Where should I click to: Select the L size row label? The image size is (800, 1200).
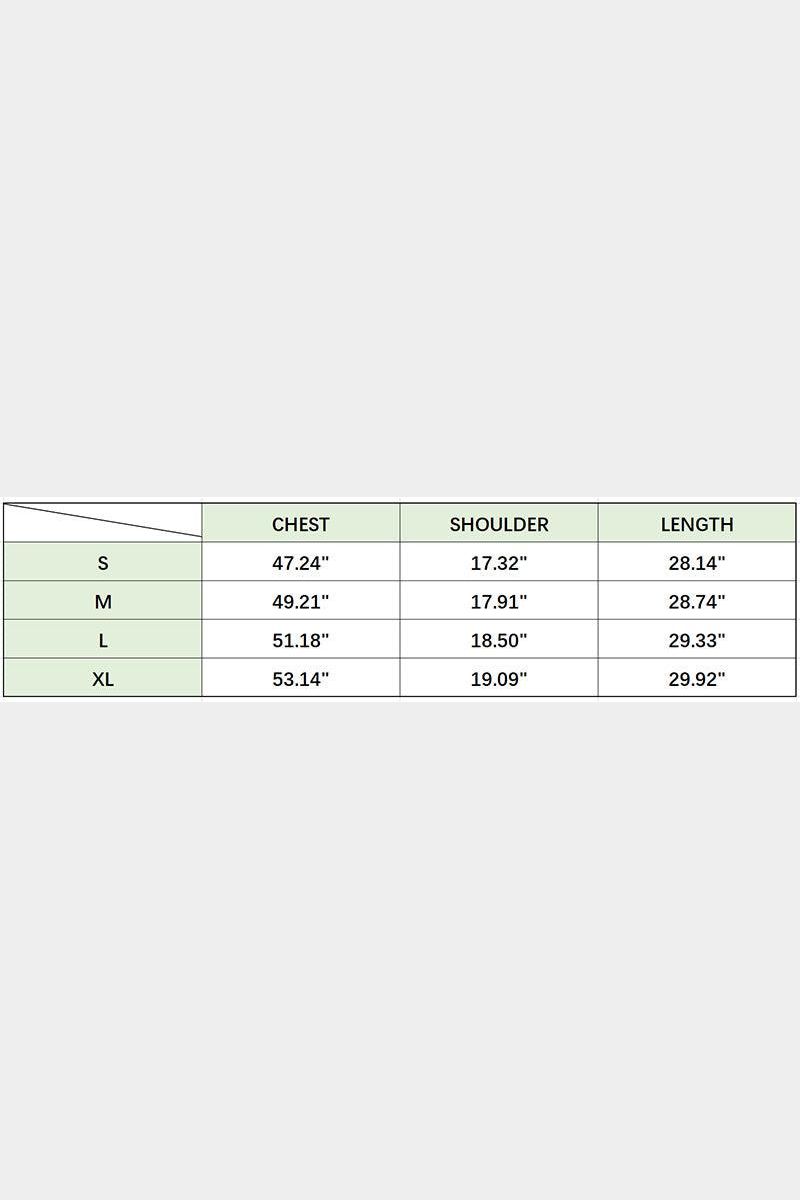[x=103, y=641]
